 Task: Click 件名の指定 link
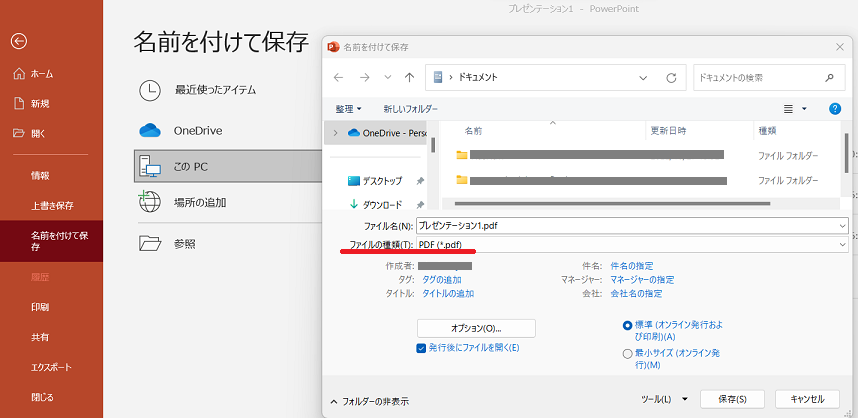pyautogui.click(x=631, y=266)
